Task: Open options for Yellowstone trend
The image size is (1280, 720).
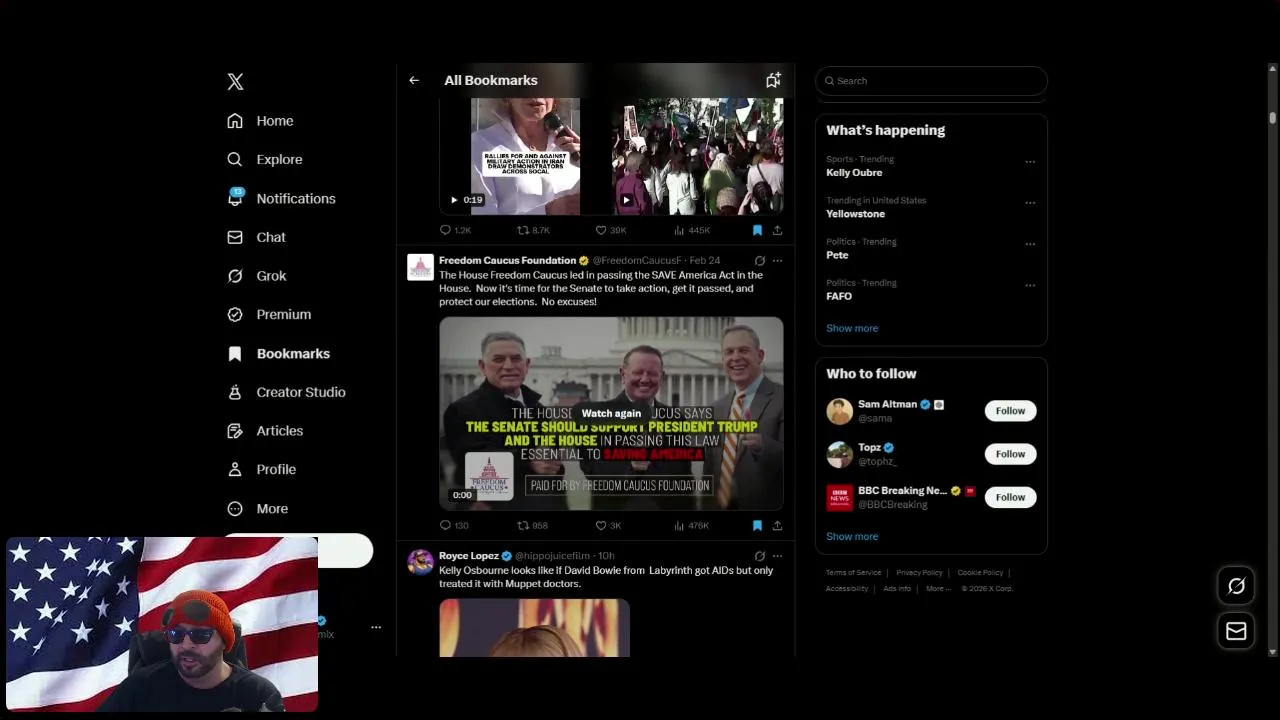Action: click(1030, 202)
